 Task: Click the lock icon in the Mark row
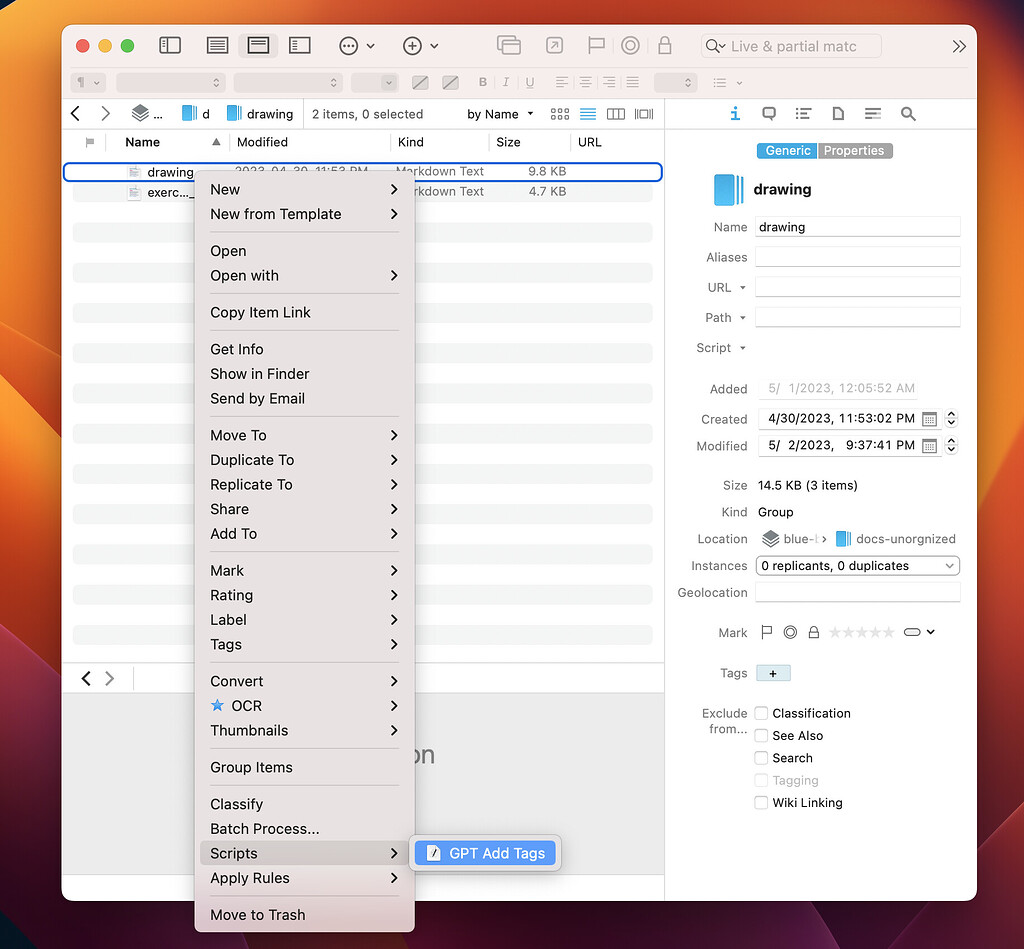(x=815, y=631)
